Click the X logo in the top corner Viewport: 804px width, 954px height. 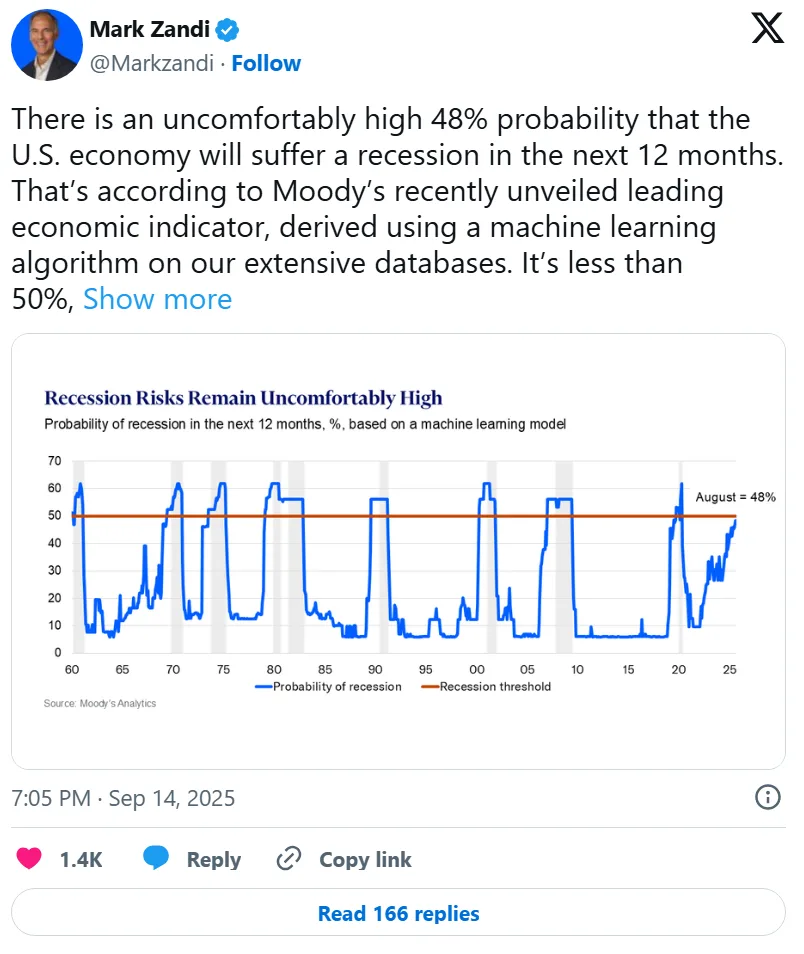point(767,28)
